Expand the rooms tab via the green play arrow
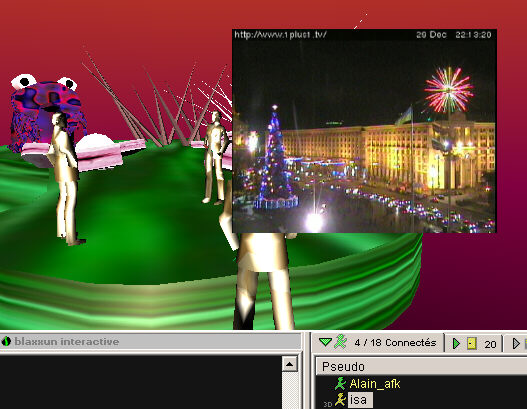 click(x=456, y=343)
